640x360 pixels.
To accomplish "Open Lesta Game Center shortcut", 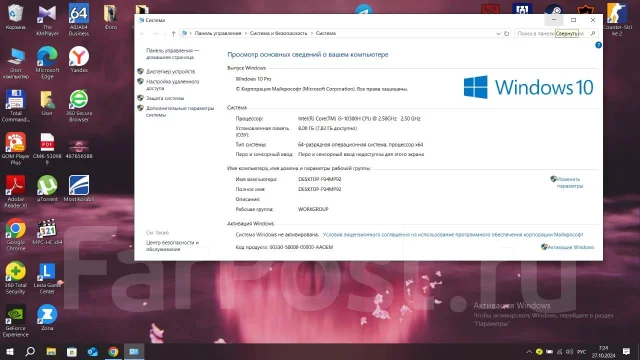I will (x=47, y=278).
